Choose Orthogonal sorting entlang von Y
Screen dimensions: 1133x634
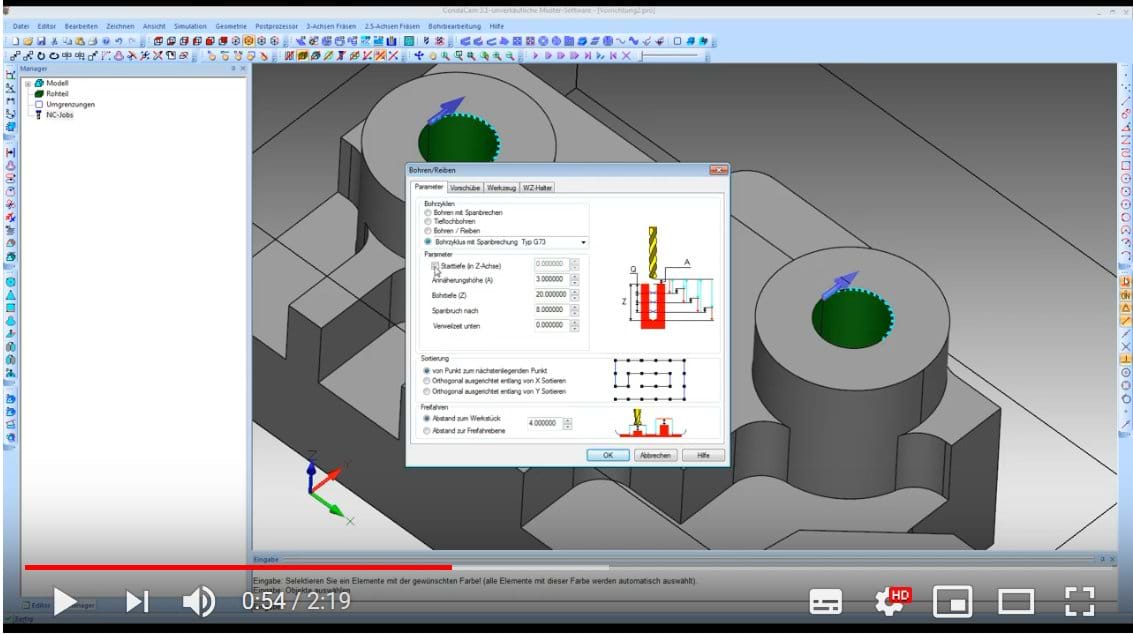point(426,391)
